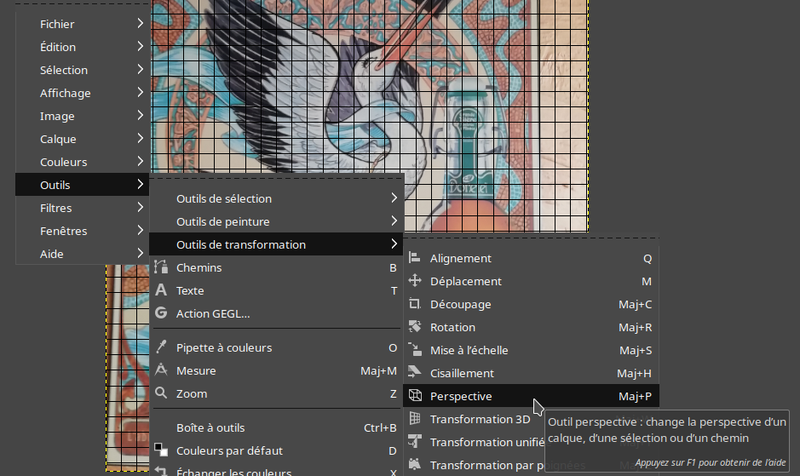Pick the Rotation tool icon
Screen dimensions: 800x476
pos(415,327)
